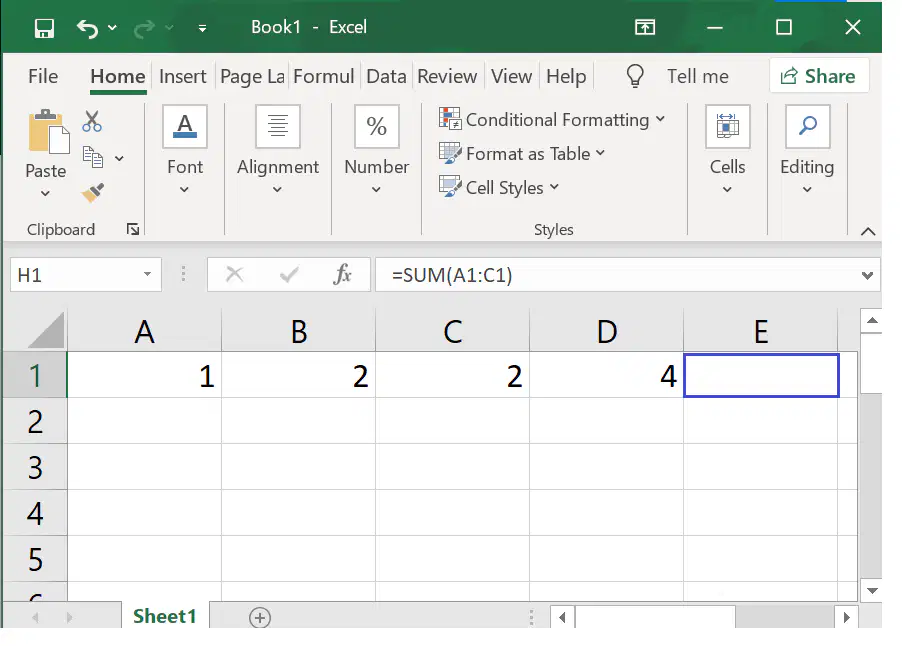
Task: Customize the Quick Access Toolbar
Action: click(202, 28)
